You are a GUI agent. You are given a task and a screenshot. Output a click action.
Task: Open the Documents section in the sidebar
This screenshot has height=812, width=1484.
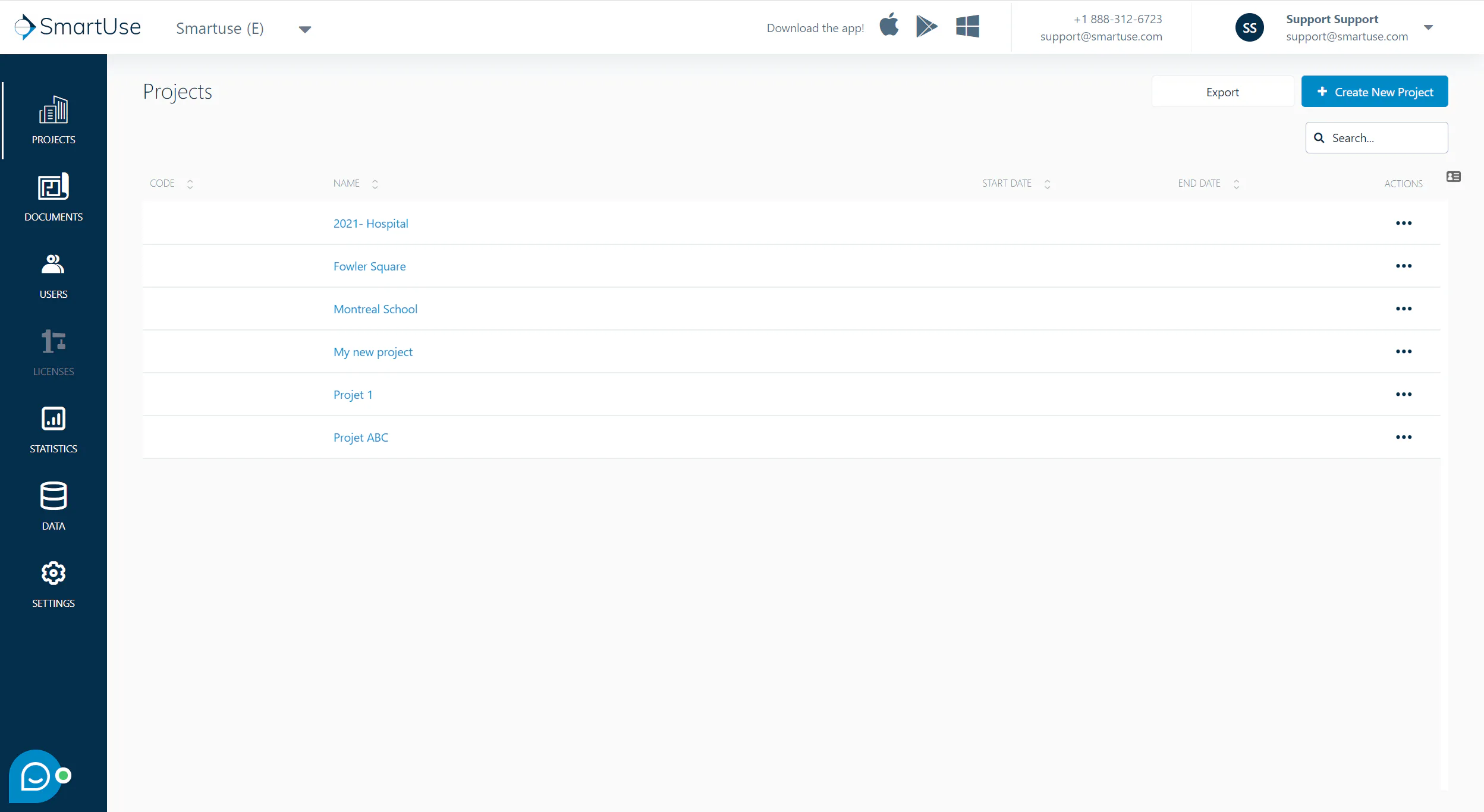coord(54,197)
